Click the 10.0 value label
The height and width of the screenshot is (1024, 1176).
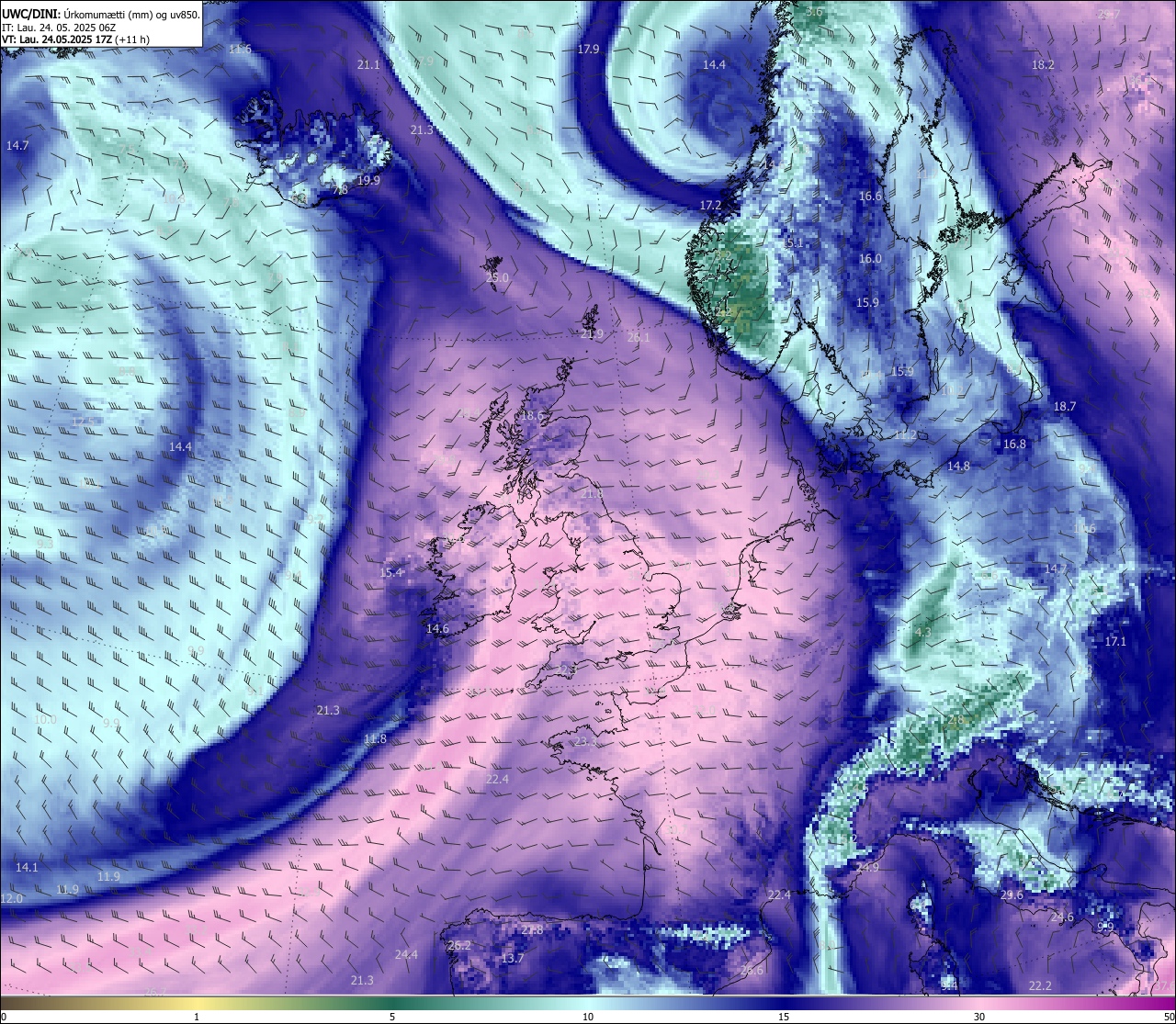[45, 719]
